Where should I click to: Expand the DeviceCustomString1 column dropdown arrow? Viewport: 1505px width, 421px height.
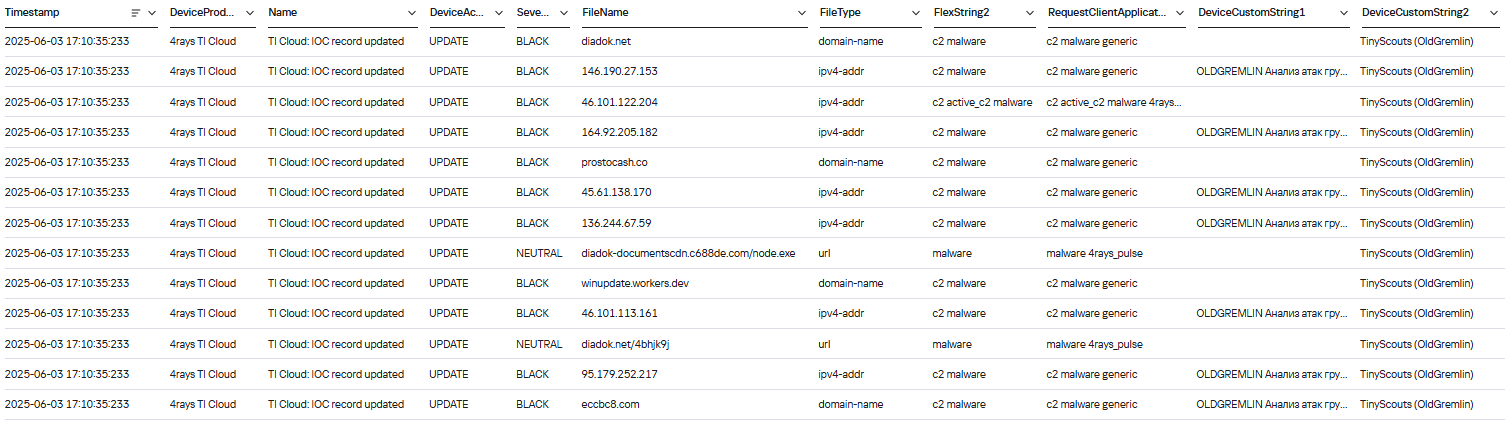click(1344, 13)
